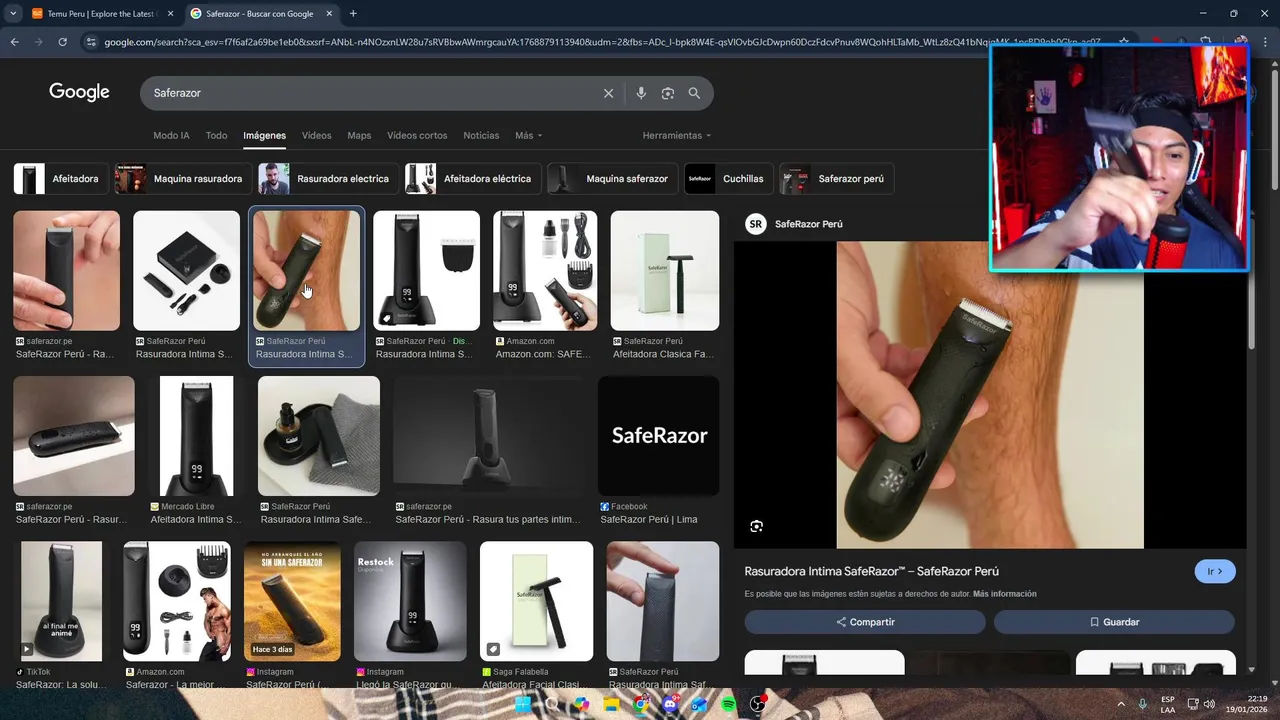Open the Facebook SafeRazor logo thumbnail
This screenshot has width=1280, height=720.
coord(659,436)
